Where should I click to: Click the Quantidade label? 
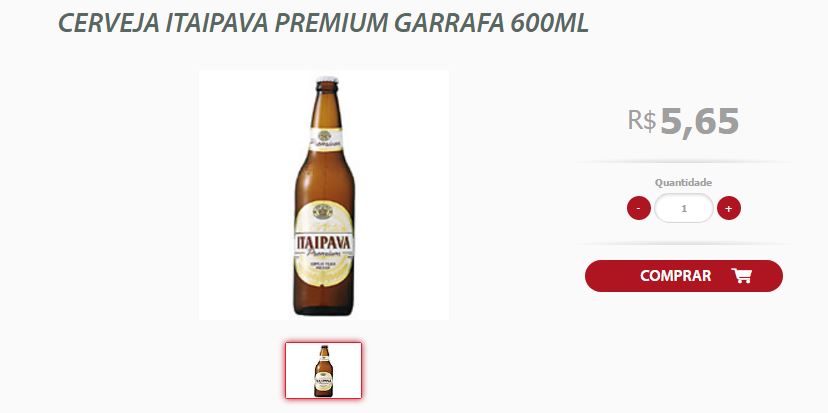point(683,182)
